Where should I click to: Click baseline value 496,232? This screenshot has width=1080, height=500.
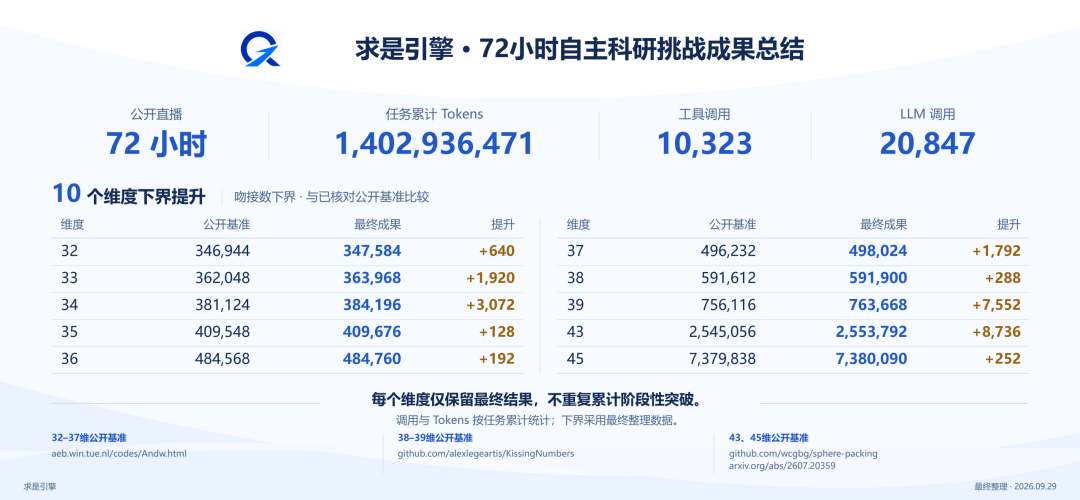(729, 251)
